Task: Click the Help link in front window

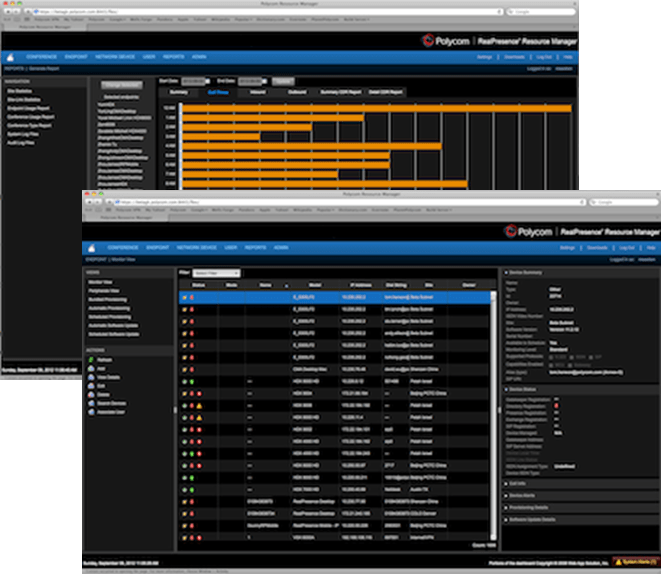Action: [x=651, y=248]
